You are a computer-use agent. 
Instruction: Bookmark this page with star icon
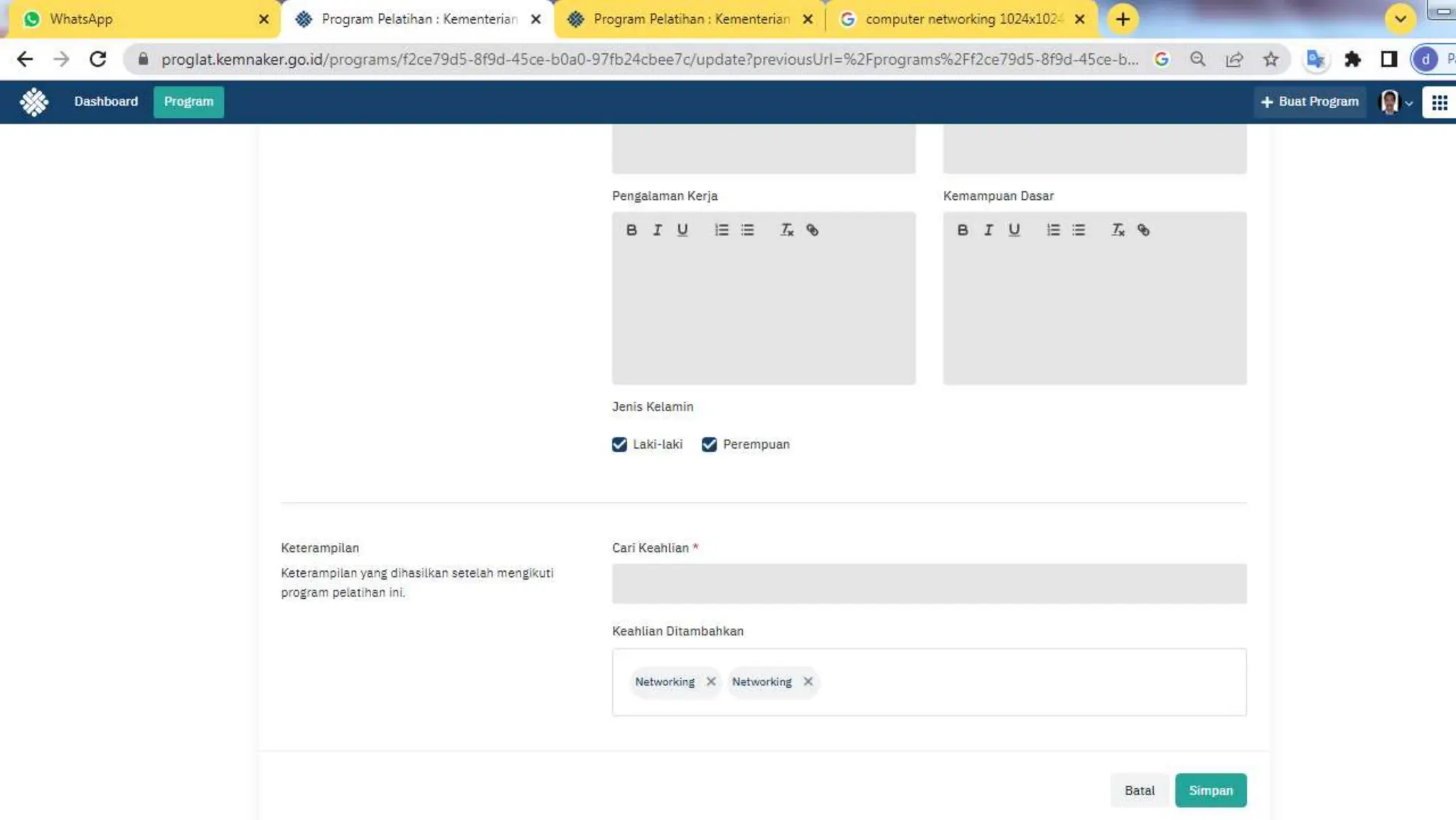pos(1270,60)
